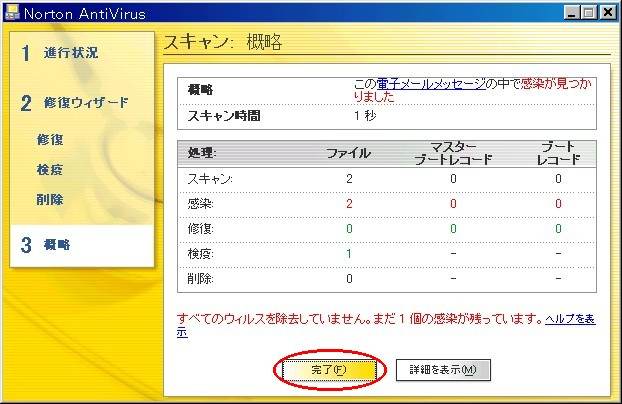This screenshot has height=404, width=622.
Task: Select the 削除 sub-step in sidebar
Action: [50, 200]
